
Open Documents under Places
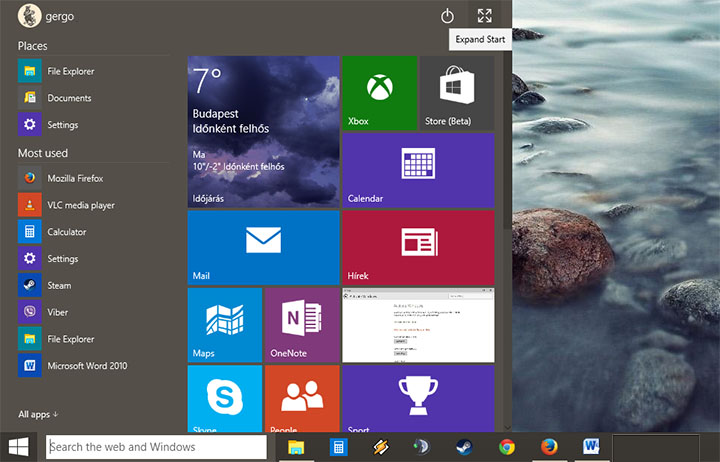tap(69, 98)
